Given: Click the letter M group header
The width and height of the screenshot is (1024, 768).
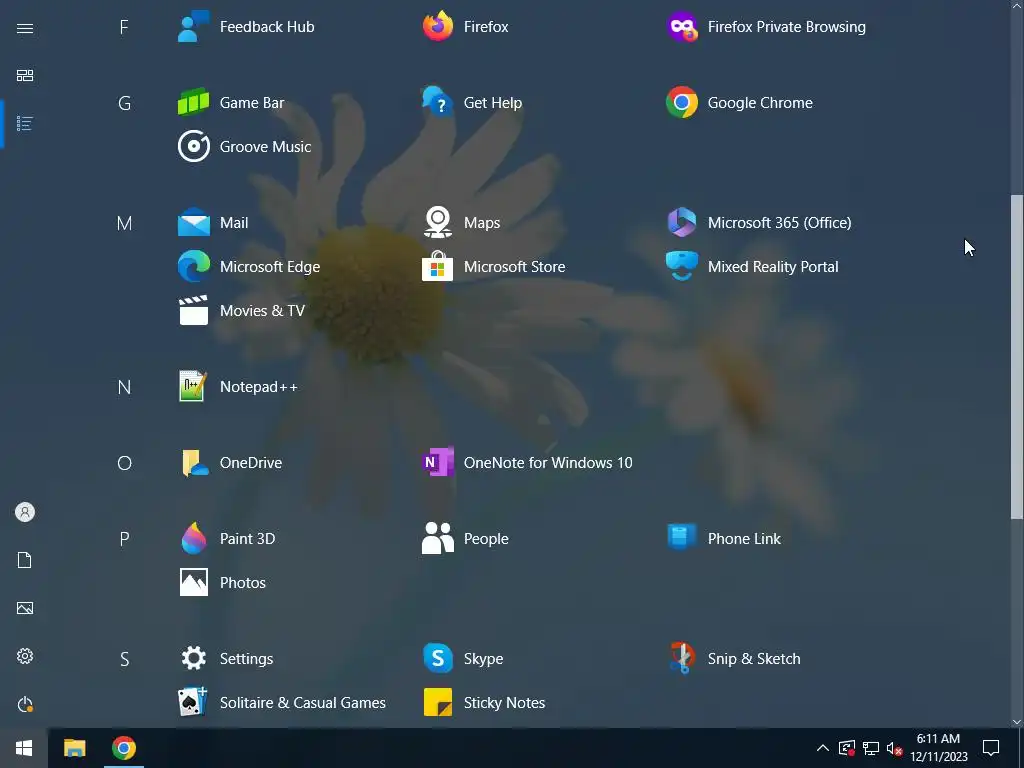Looking at the screenshot, I should pyautogui.click(x=124, y=223).
